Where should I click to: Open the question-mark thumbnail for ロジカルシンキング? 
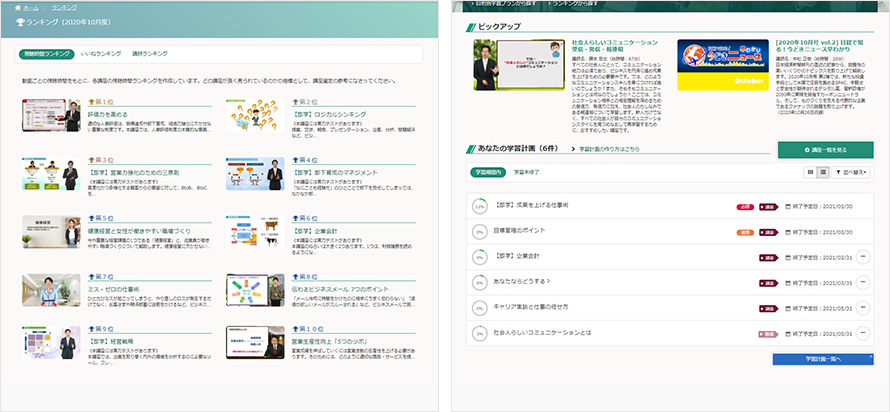point(255,115)
